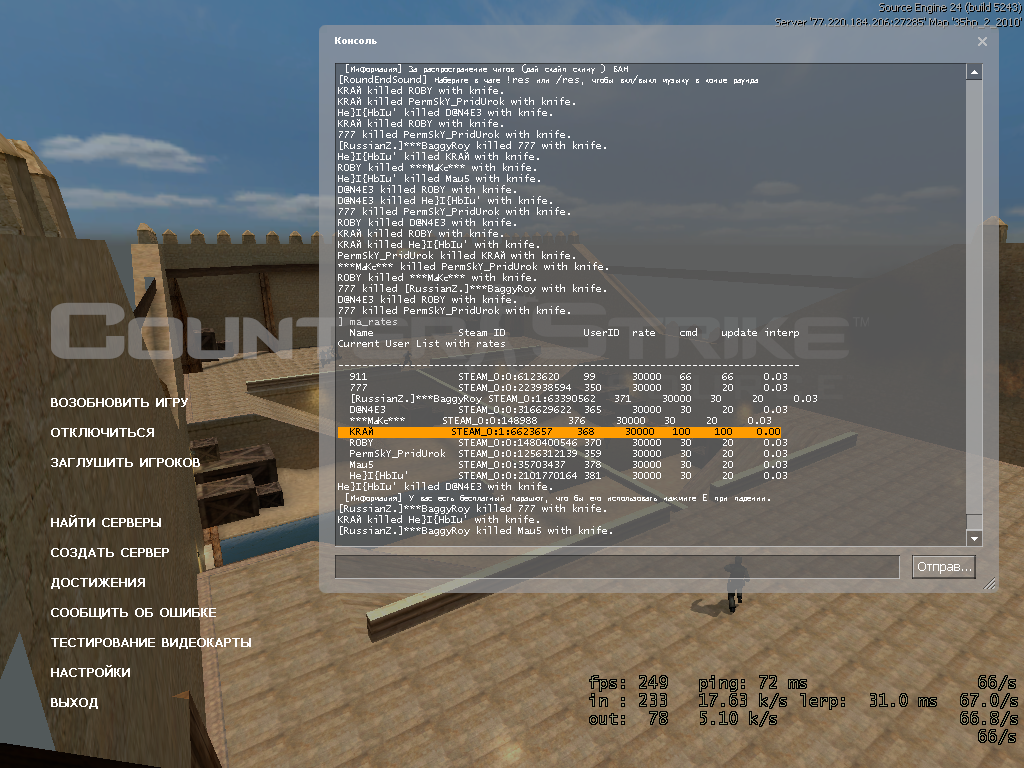
Task: Open ДОСТИЖЕНИЯ from the main menu
Action: click(98, 583)
